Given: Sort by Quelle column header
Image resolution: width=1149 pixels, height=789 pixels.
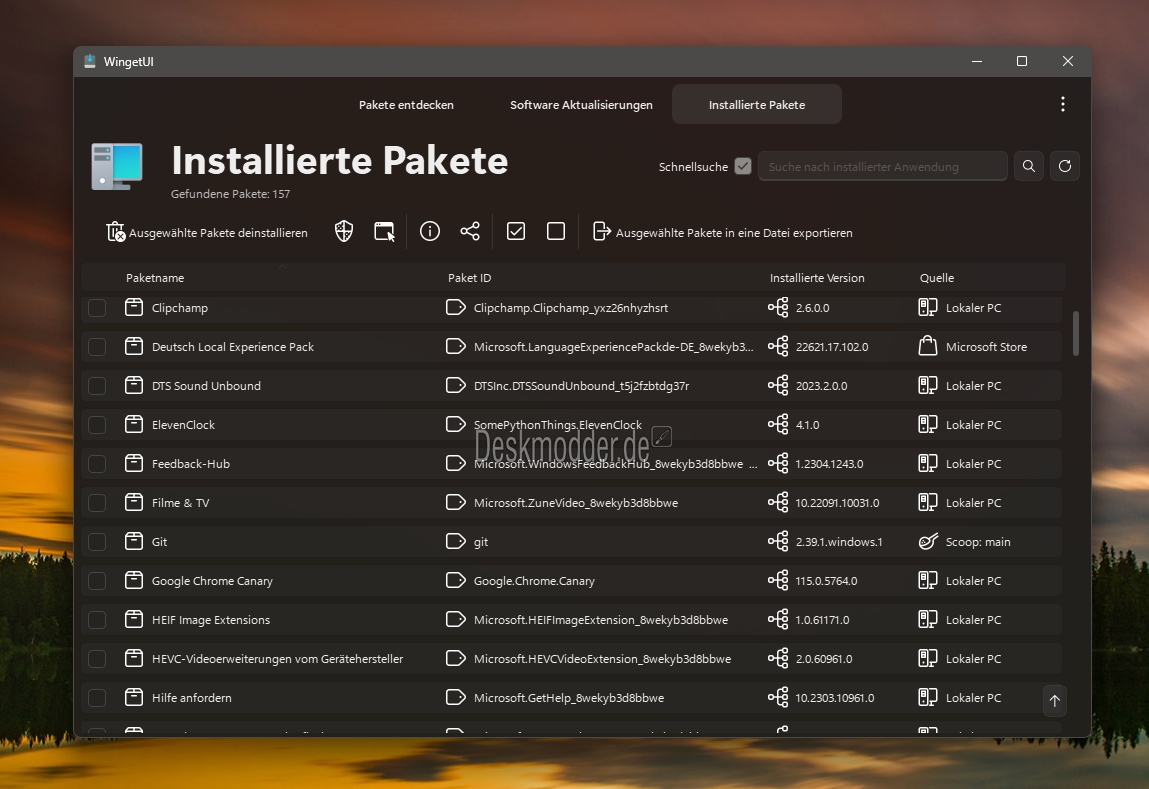Looking at the screenshot, I should pyautogui.click(x=936, y=278).
